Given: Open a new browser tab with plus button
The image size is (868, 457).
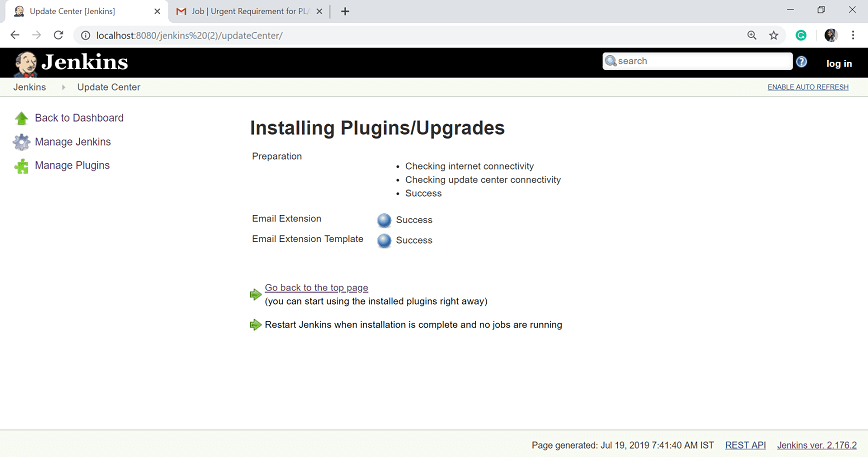Looking at the screenshot, I should click(345, 11).
